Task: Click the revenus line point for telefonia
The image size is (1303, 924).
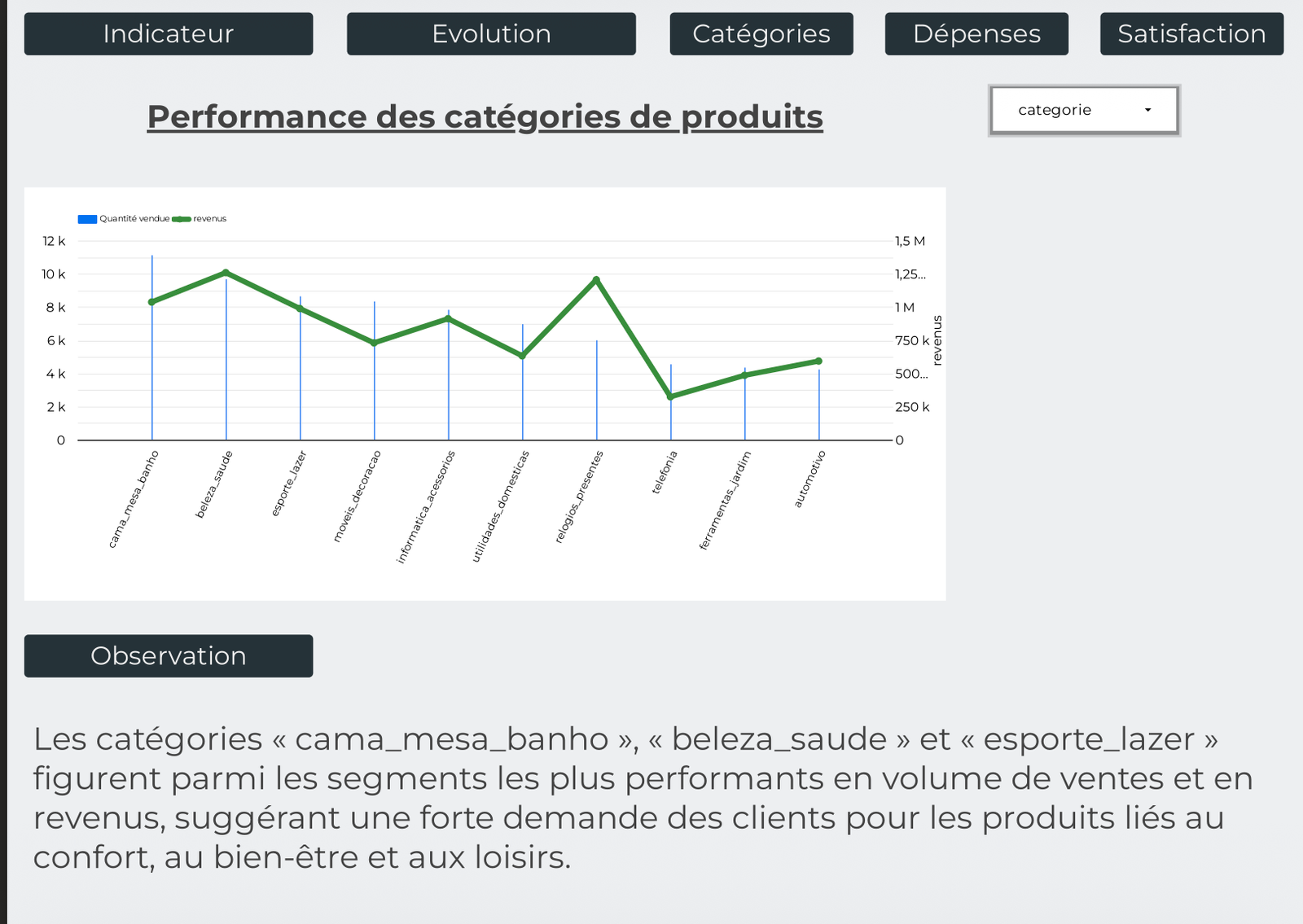Action: [670, 396]
